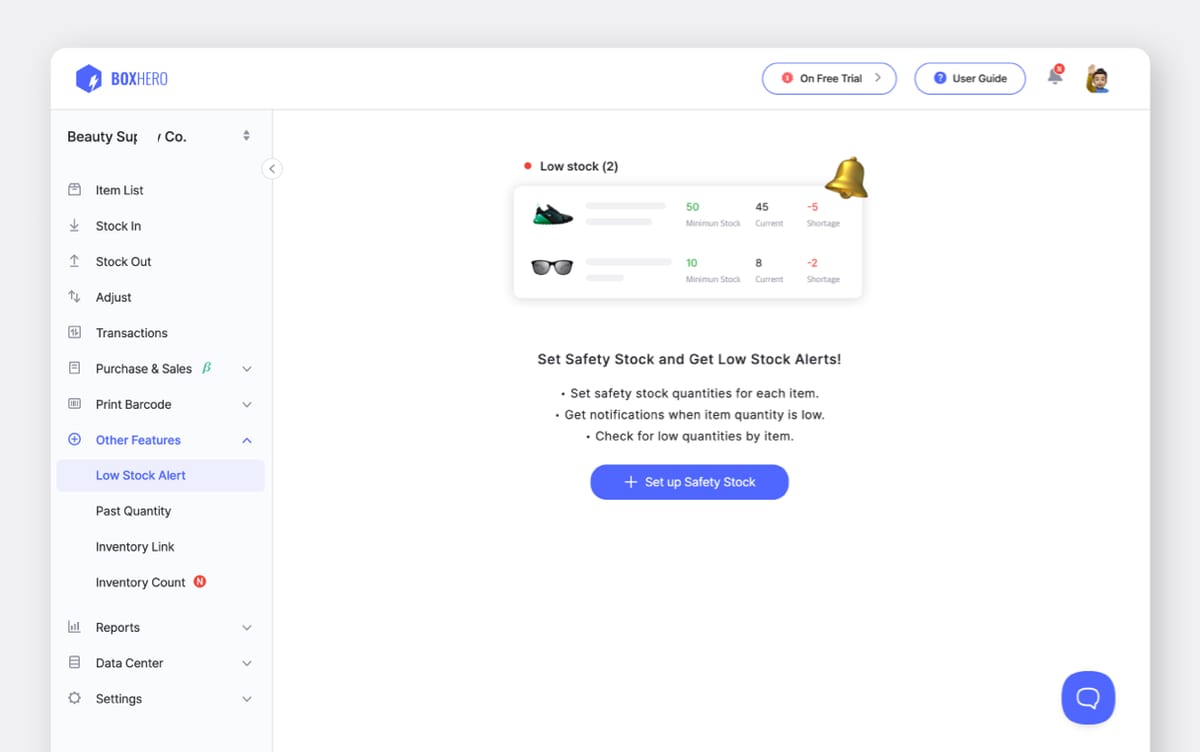
Task: Open the live chat bubble
Action: click(x=1088, y=697)
